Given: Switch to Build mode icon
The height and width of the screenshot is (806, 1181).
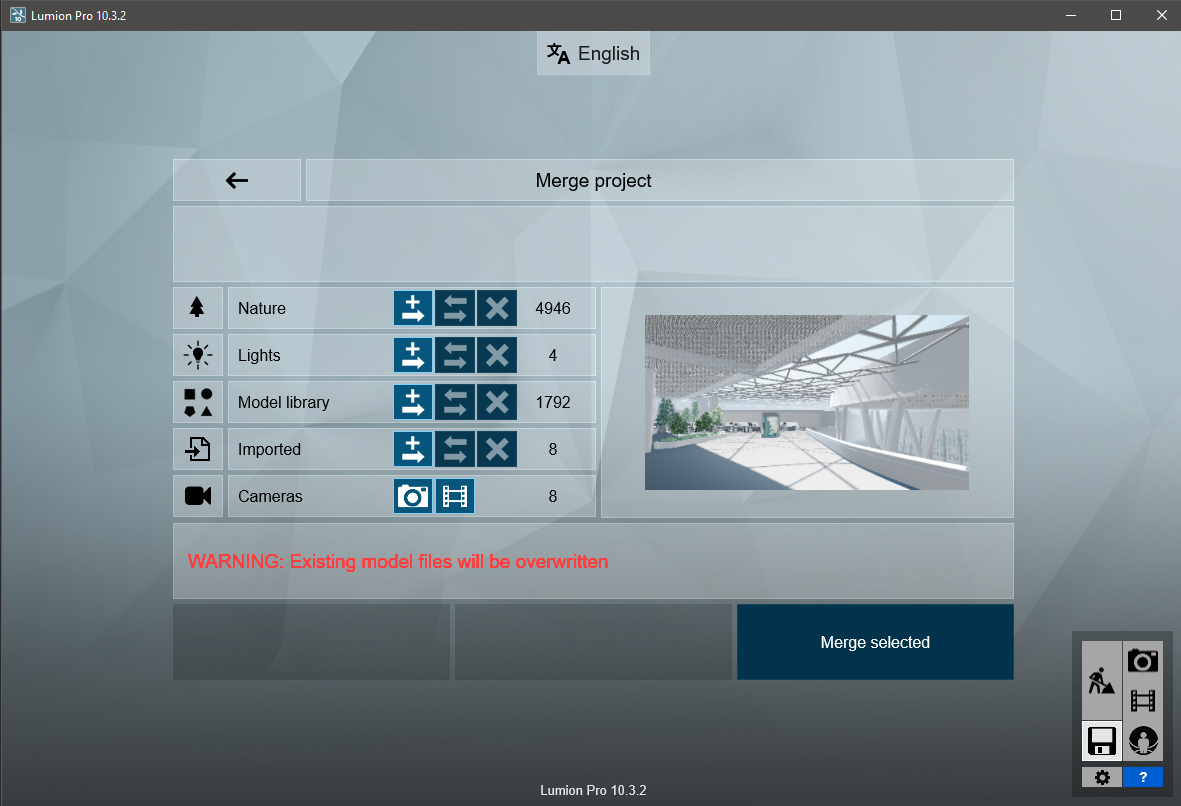Looking at the screenshot, I should 1101,681.
